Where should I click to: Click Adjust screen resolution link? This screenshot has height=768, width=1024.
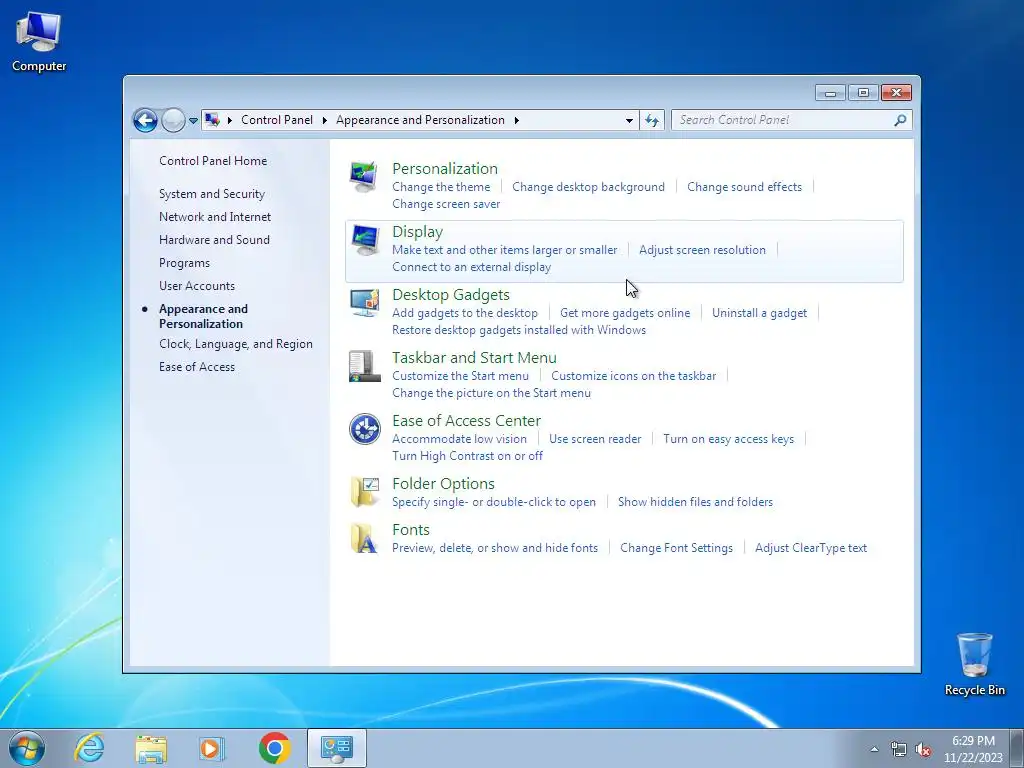pos(702,250)
